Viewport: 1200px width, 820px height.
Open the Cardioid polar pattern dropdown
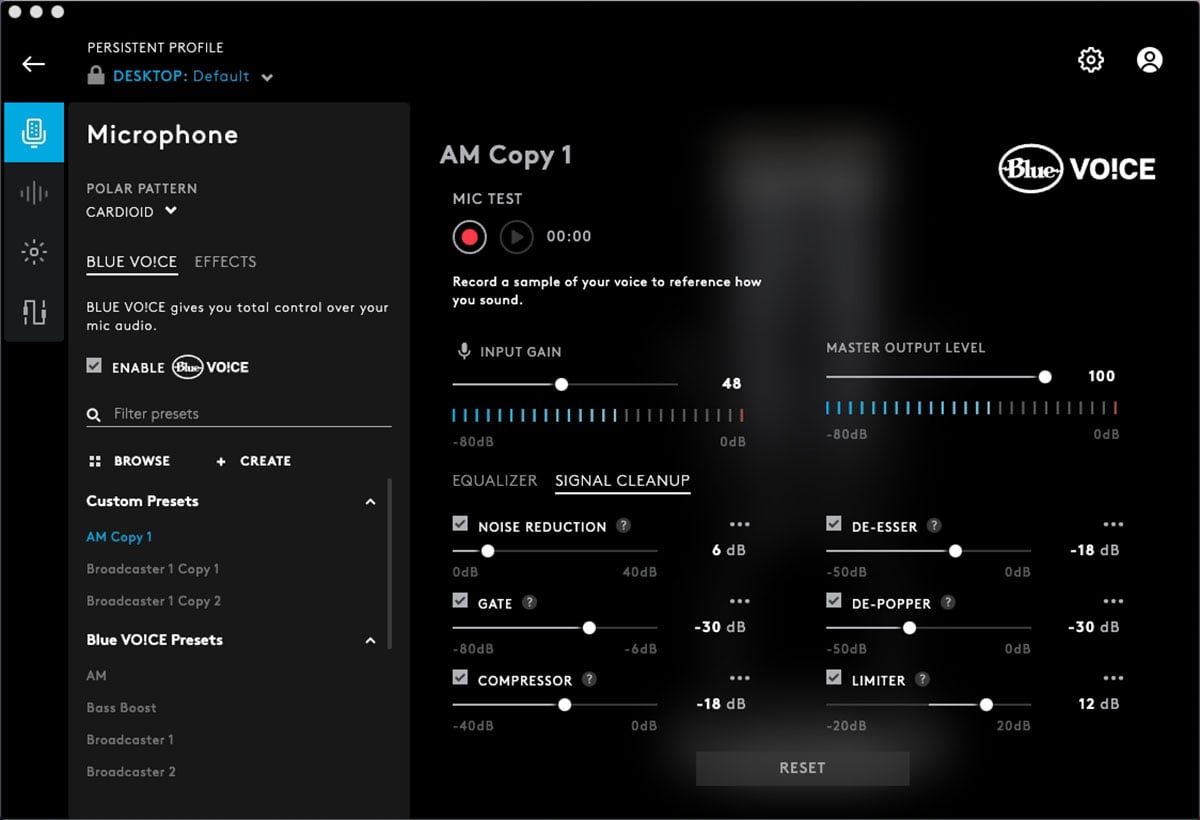131,212
